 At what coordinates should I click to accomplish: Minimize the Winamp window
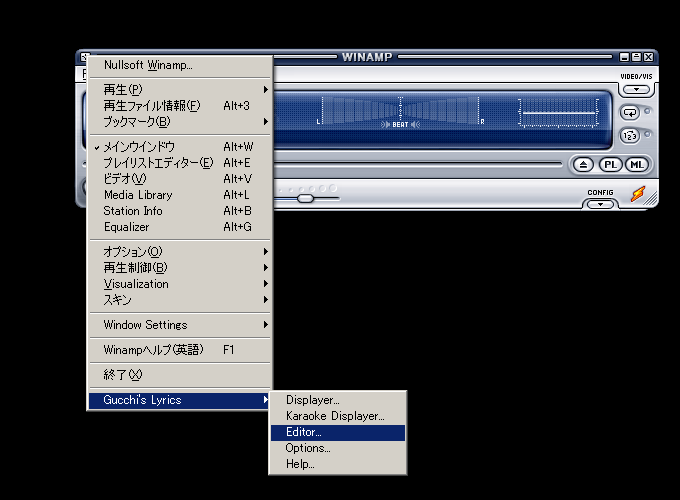(624, 57)
